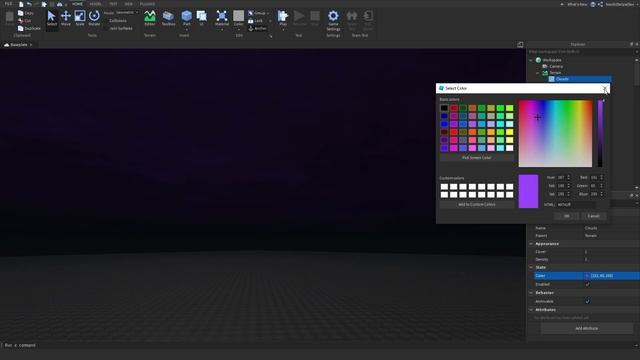Open the Toolbox

[168, 18]
